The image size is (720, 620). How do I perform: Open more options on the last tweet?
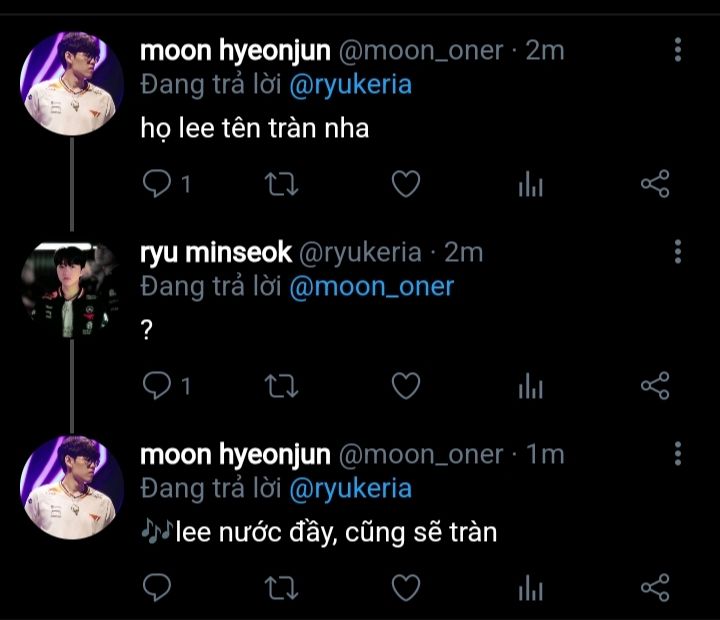pyautogui.click(x=678, y=454)
